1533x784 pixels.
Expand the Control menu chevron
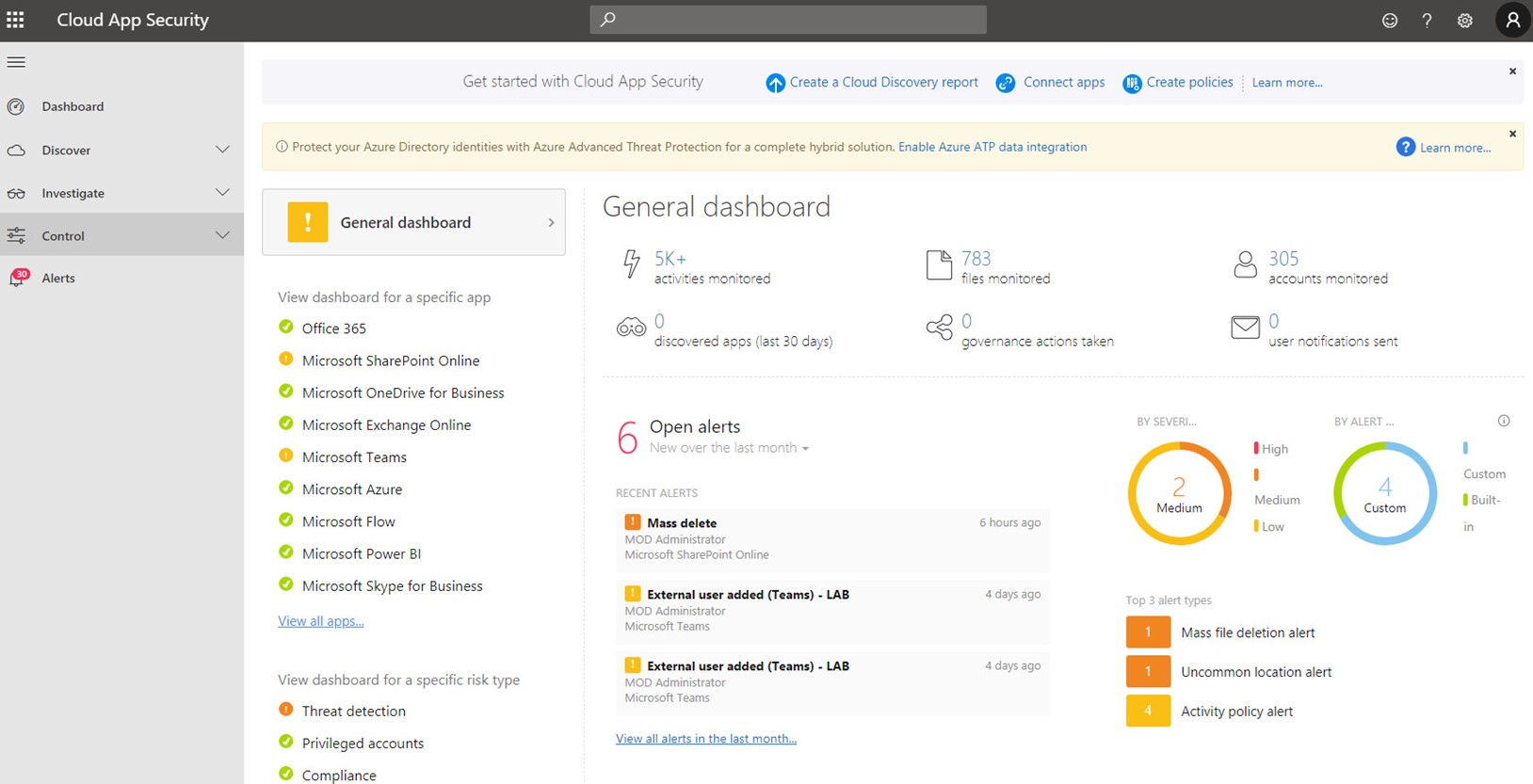click(x=222, y=235)
